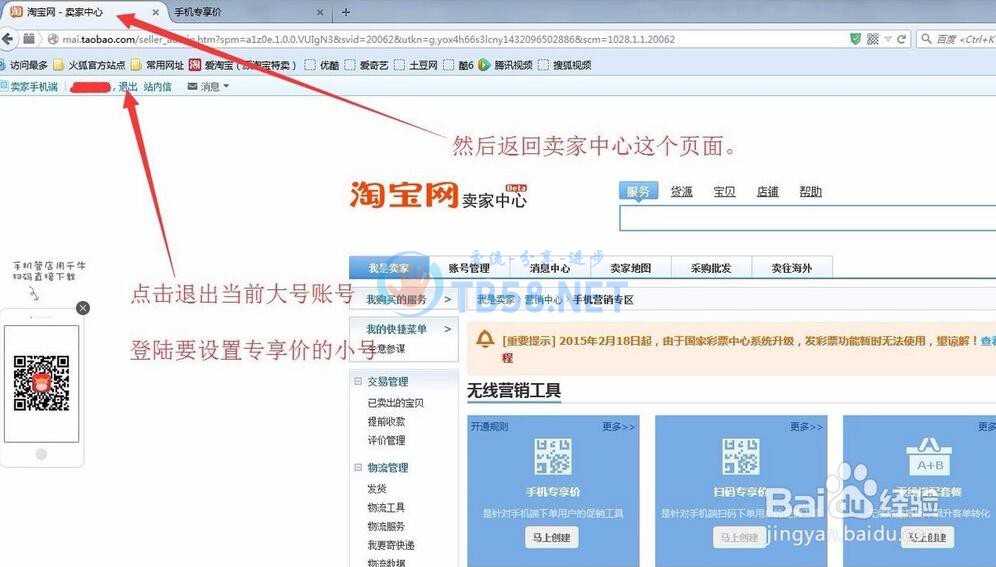
Task: Select the 我是卖家 navigation tab
Action: (389, 268)
